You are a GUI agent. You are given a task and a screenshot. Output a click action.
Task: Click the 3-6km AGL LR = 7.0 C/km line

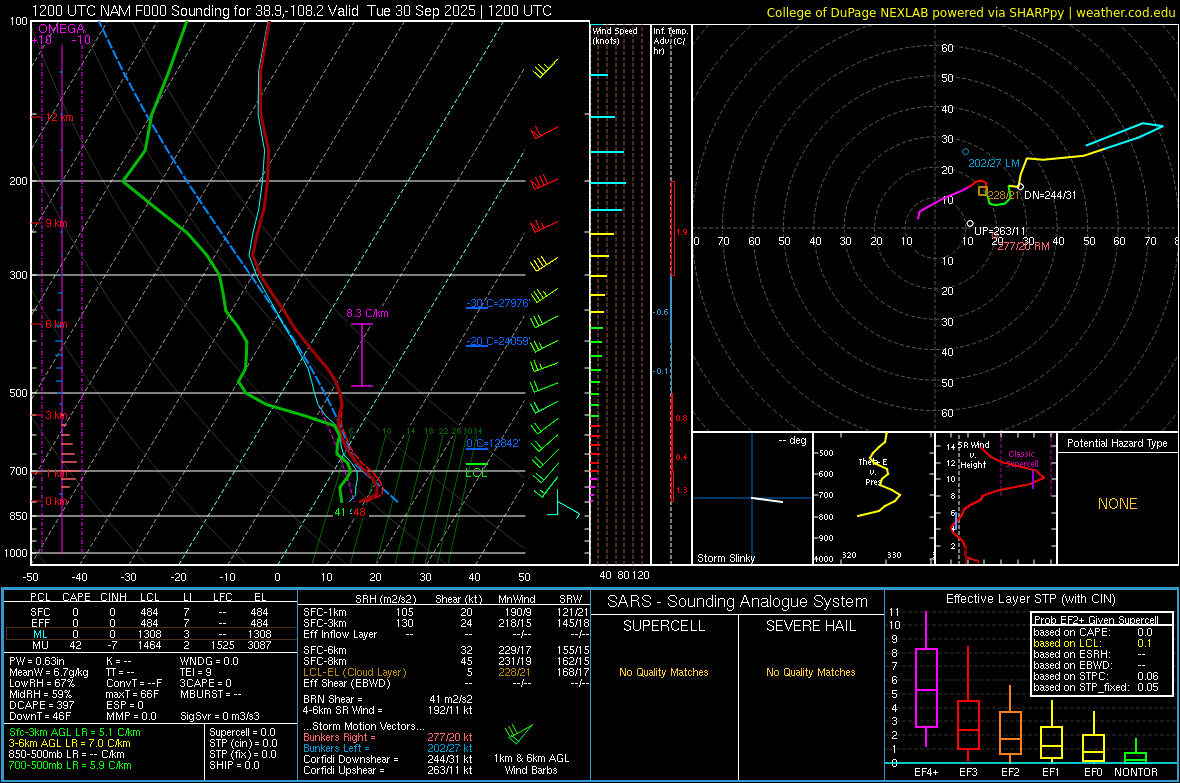pyautogui.click(x=70, y=743)
